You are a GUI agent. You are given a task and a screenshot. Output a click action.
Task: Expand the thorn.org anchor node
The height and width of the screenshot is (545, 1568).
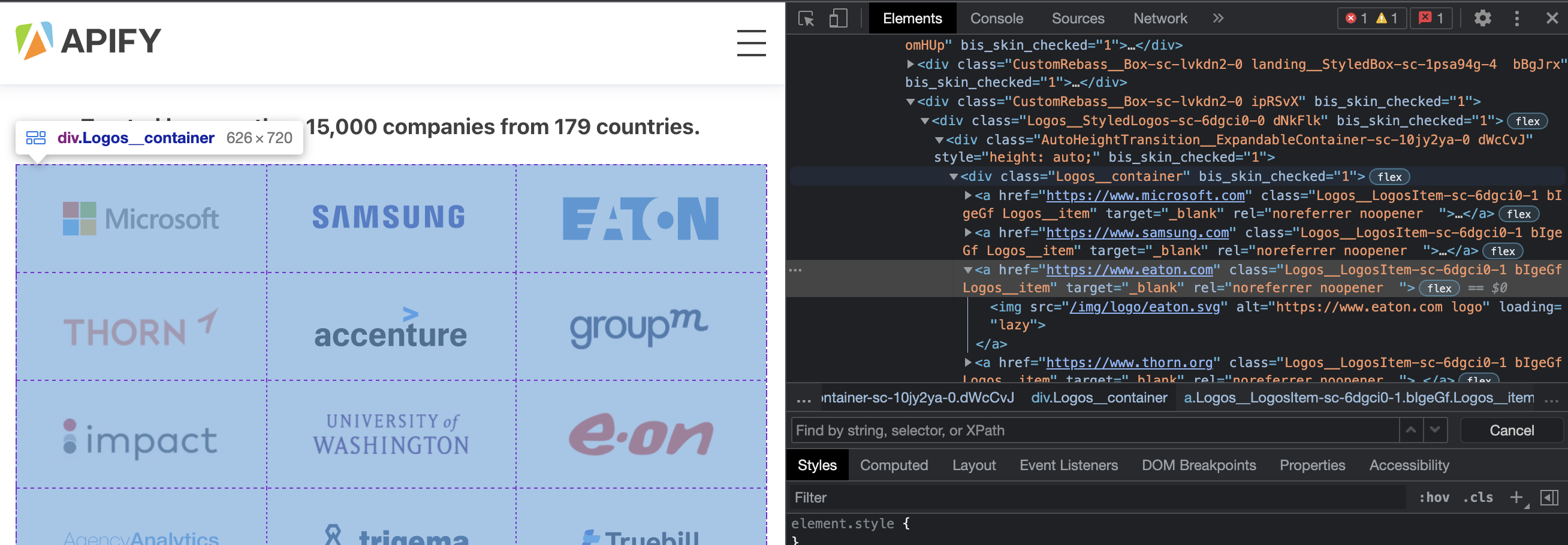click(x=968, y=362)
